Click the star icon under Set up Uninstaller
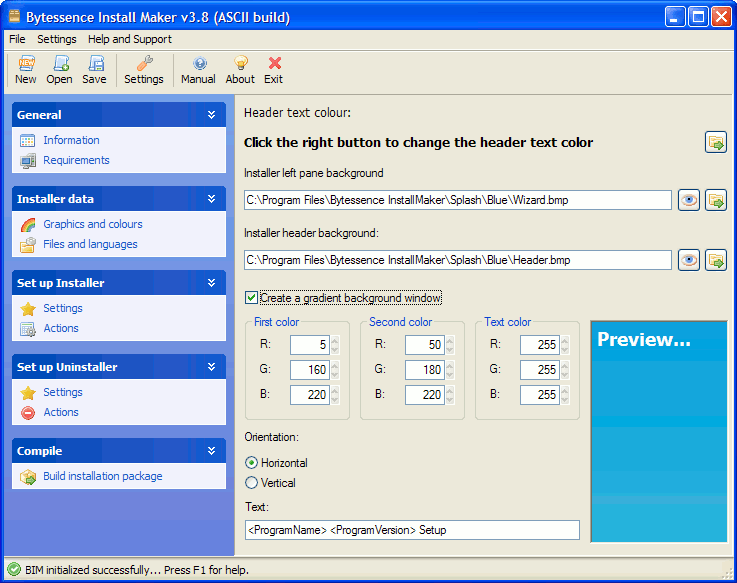This screenshot has width=737, height=583. (28, 393)
